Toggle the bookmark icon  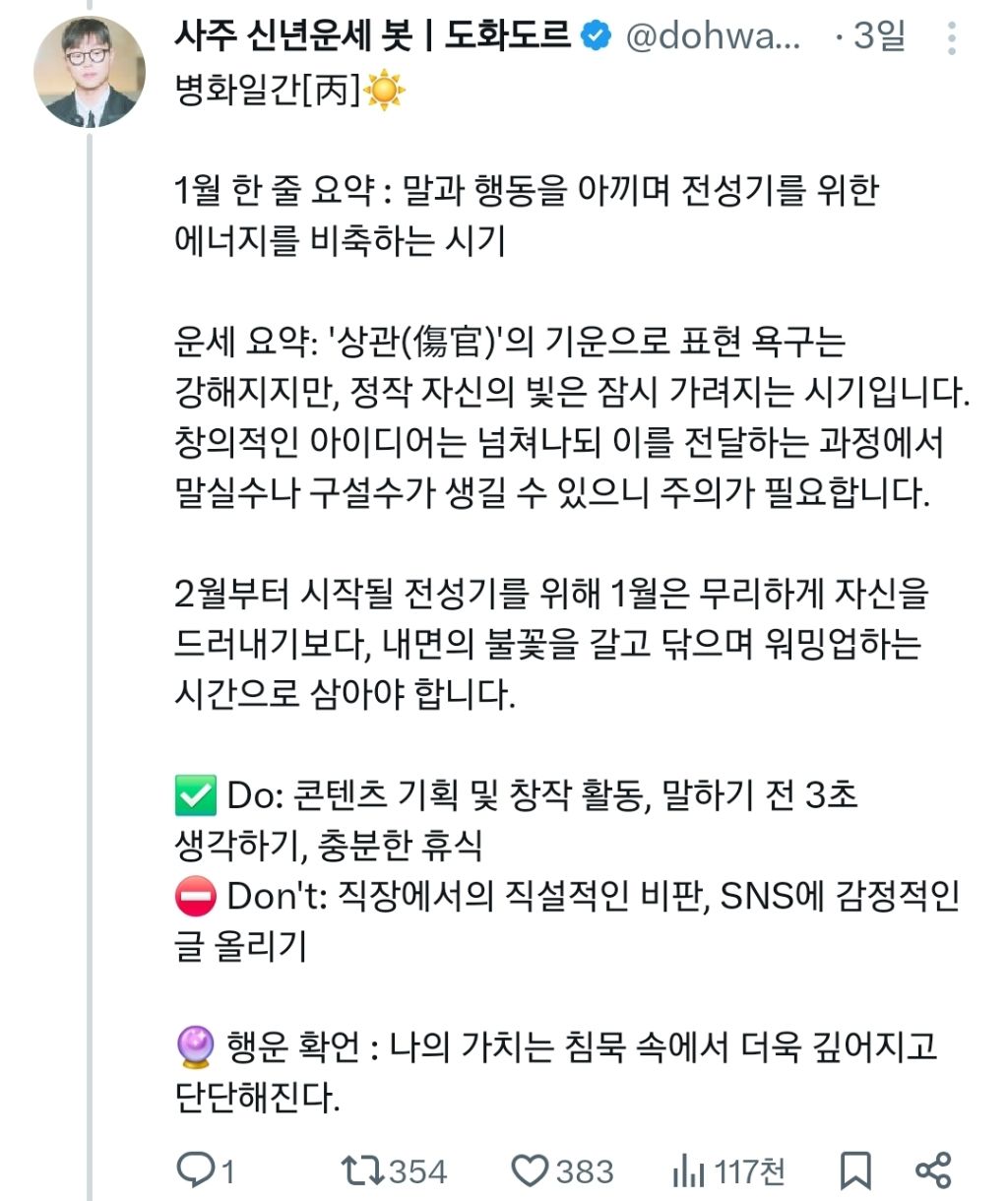coord(855,1170)
